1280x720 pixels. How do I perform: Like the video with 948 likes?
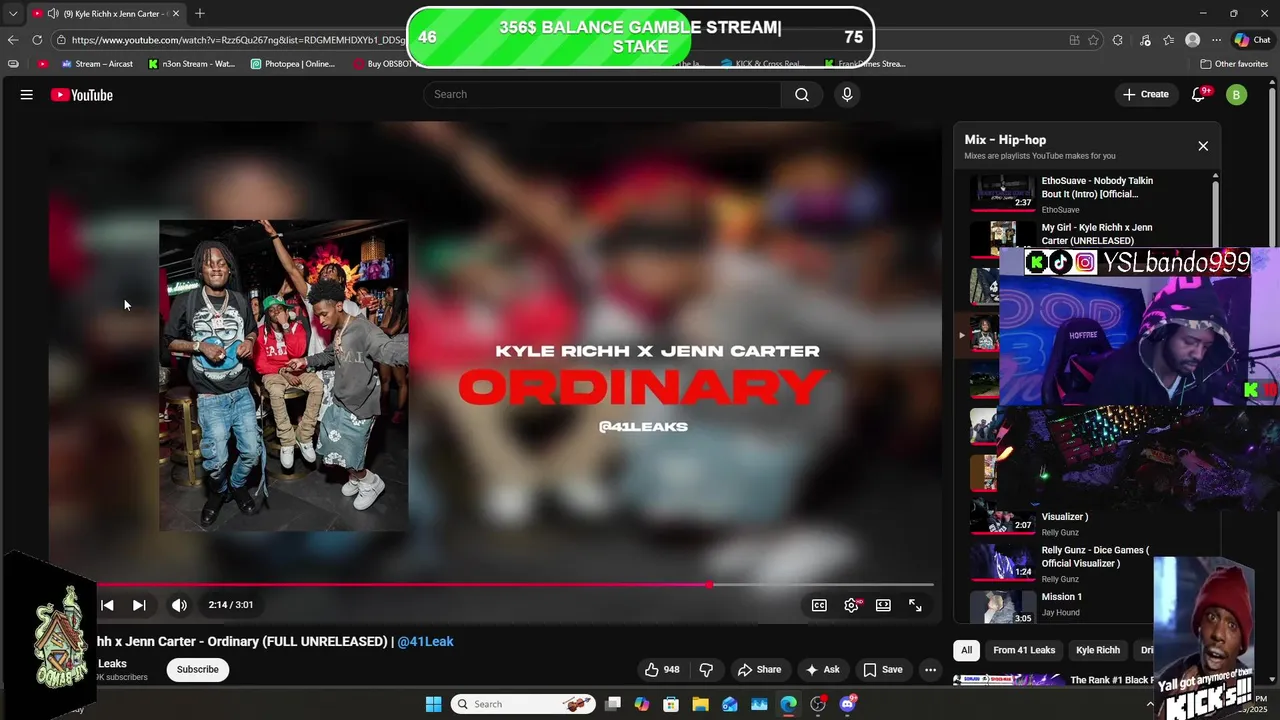[662, 670]
